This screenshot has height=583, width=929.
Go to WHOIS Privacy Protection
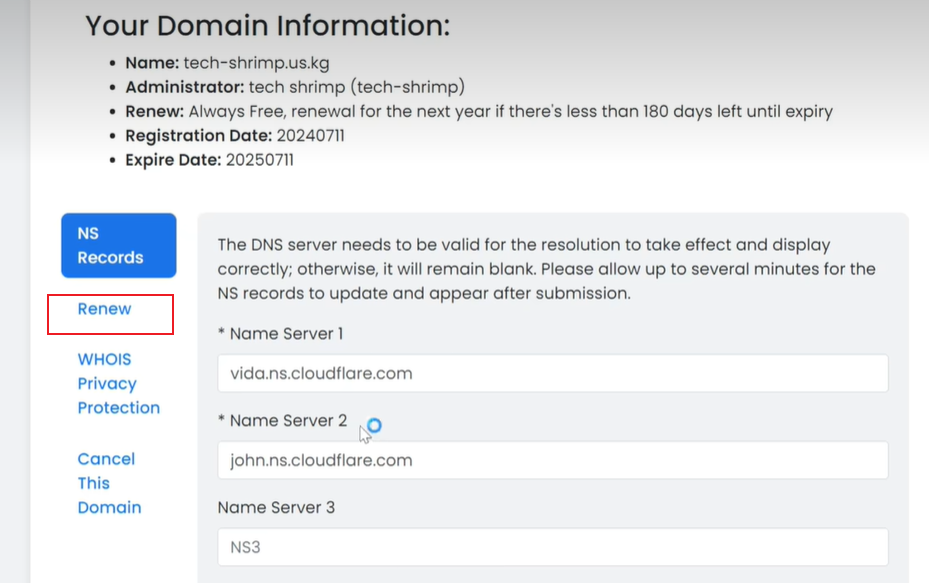click(x=118, y=383)
